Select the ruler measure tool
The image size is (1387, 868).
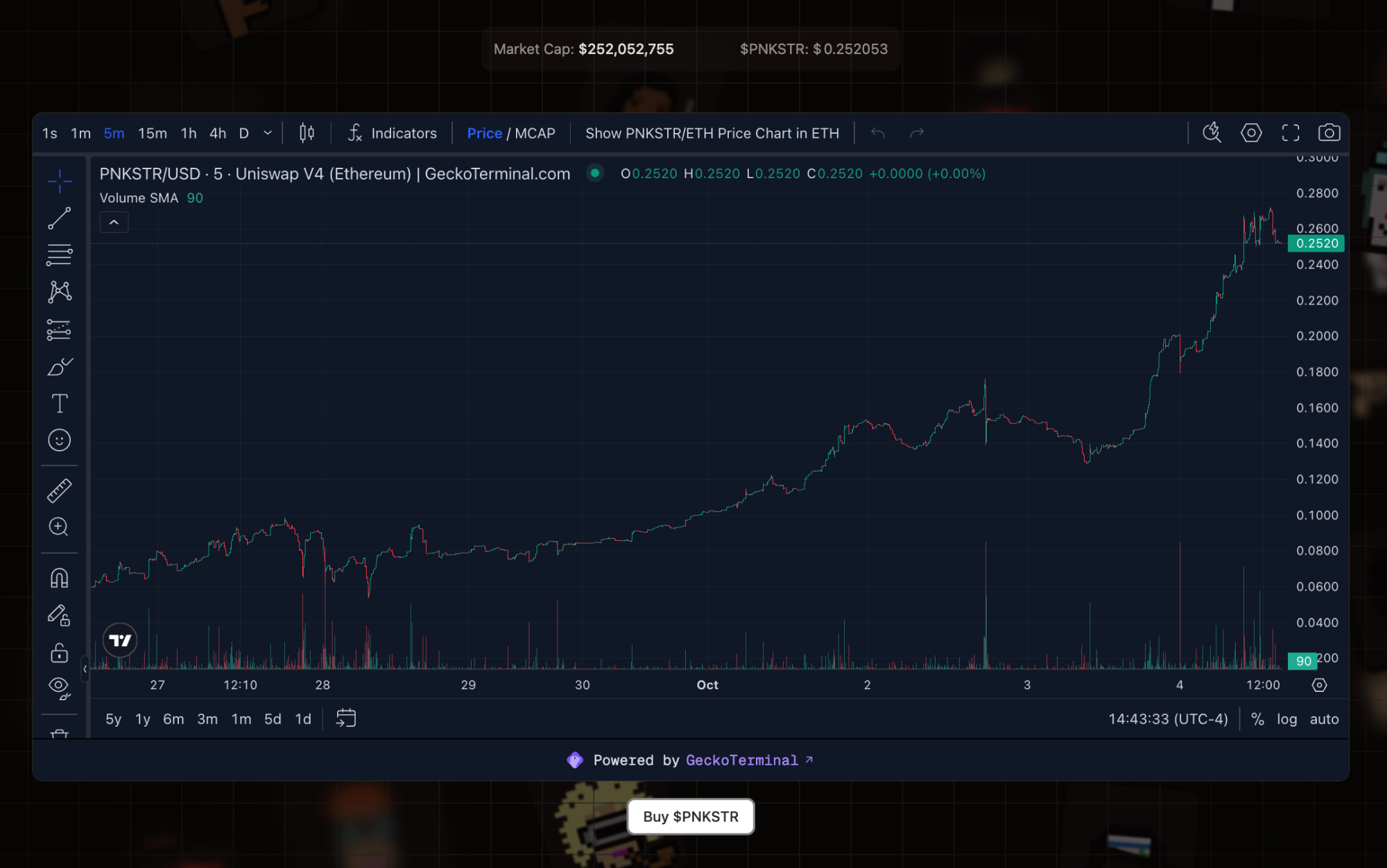point(59,490)
